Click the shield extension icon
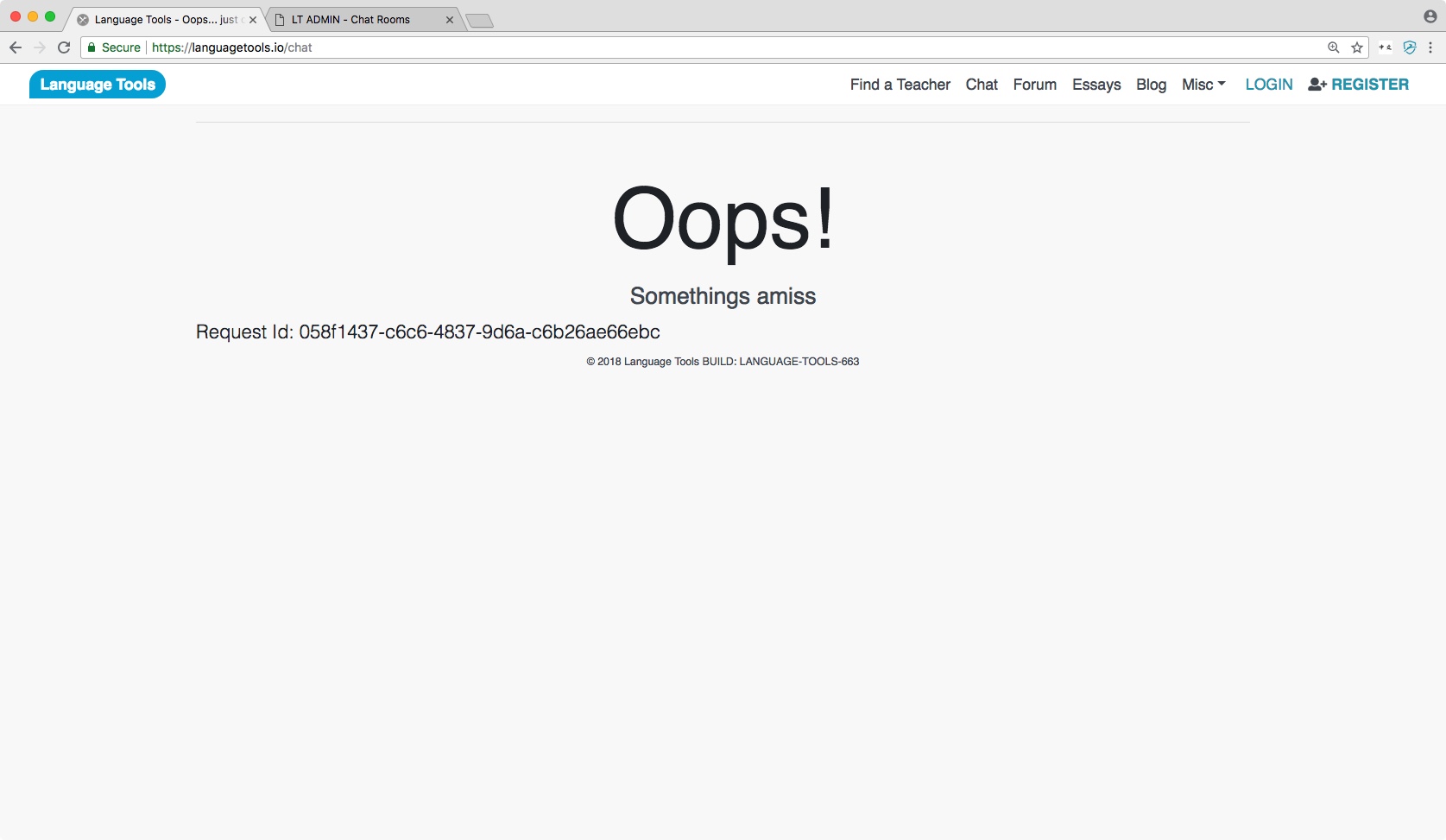 [1410, 47]
